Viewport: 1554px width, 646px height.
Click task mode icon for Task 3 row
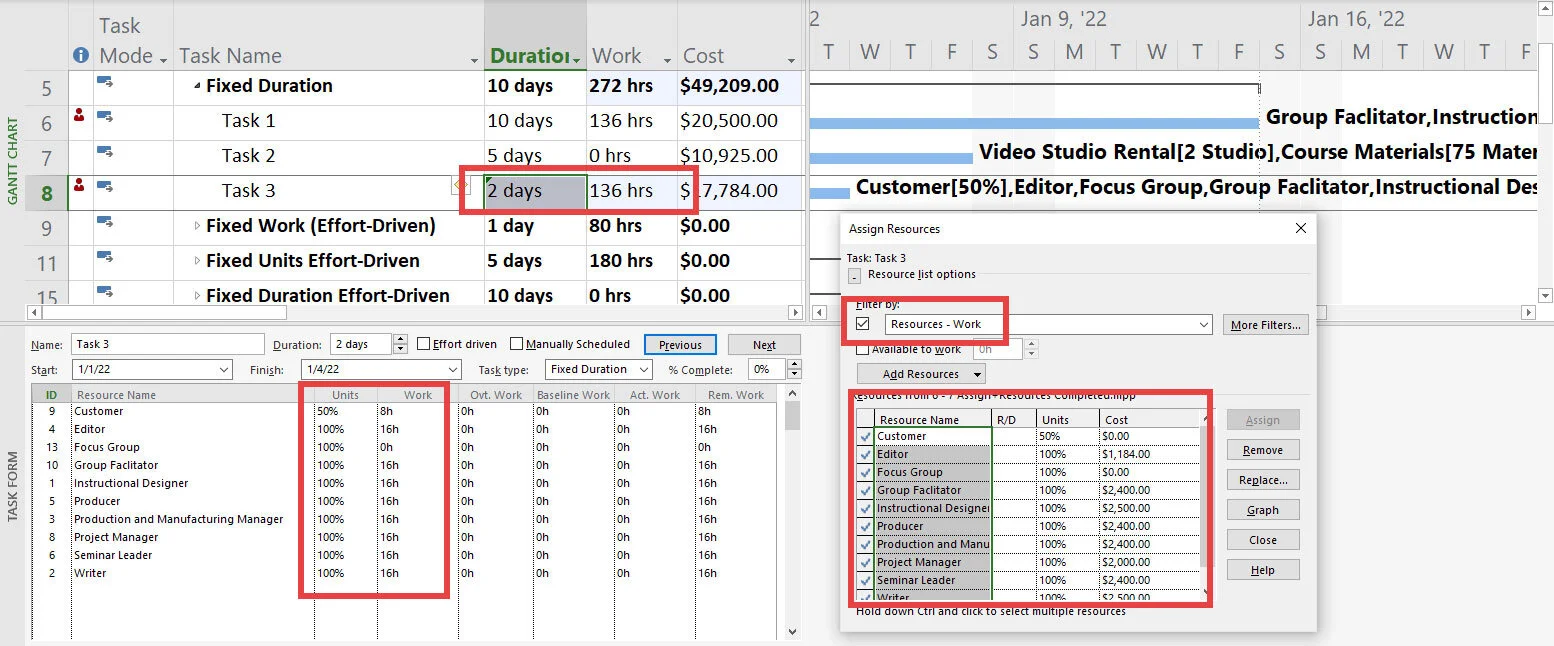click(104, 187)
